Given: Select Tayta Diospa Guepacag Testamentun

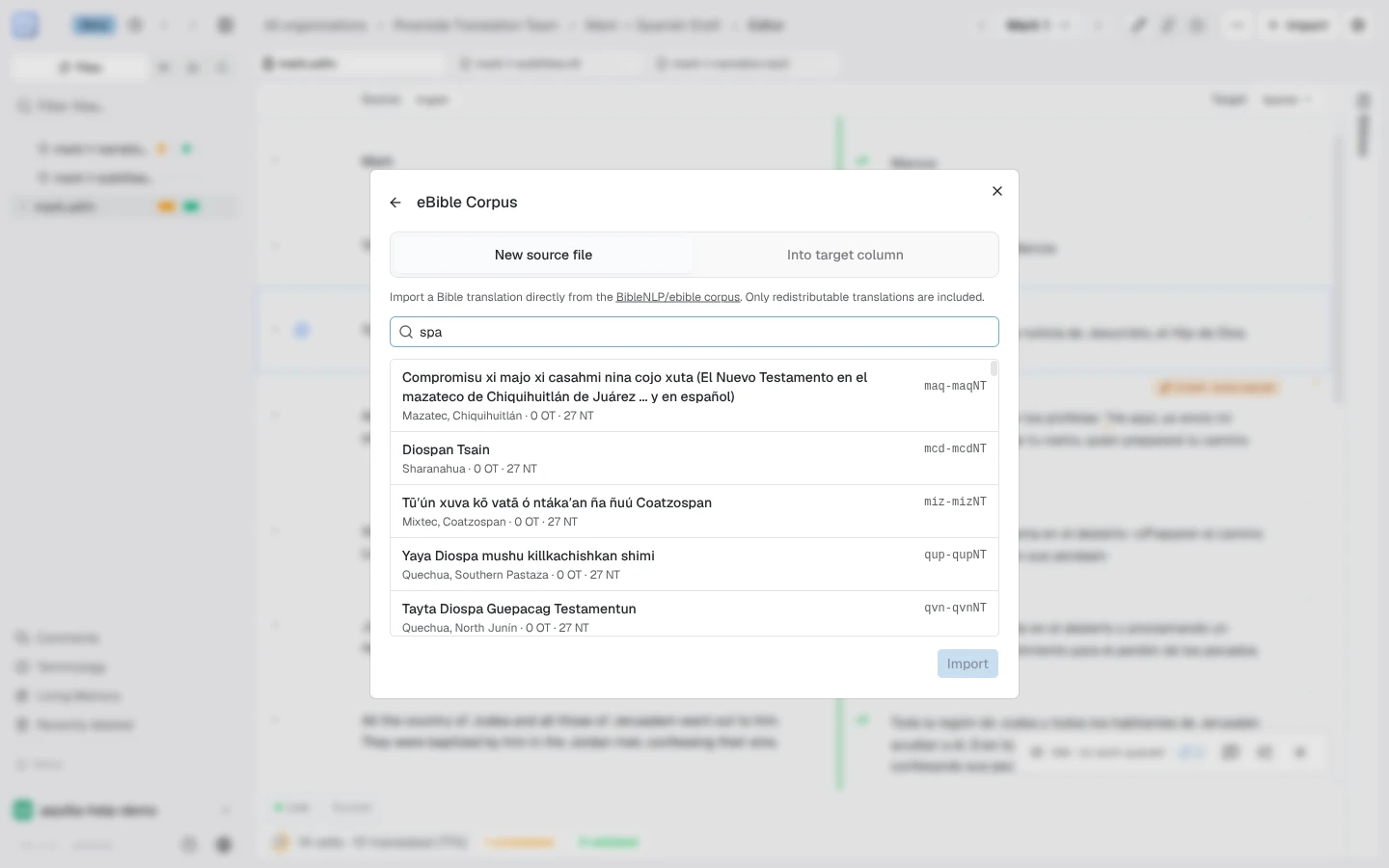Looking at the screenshot, I should pyautogui.click(x=694, y=613).
